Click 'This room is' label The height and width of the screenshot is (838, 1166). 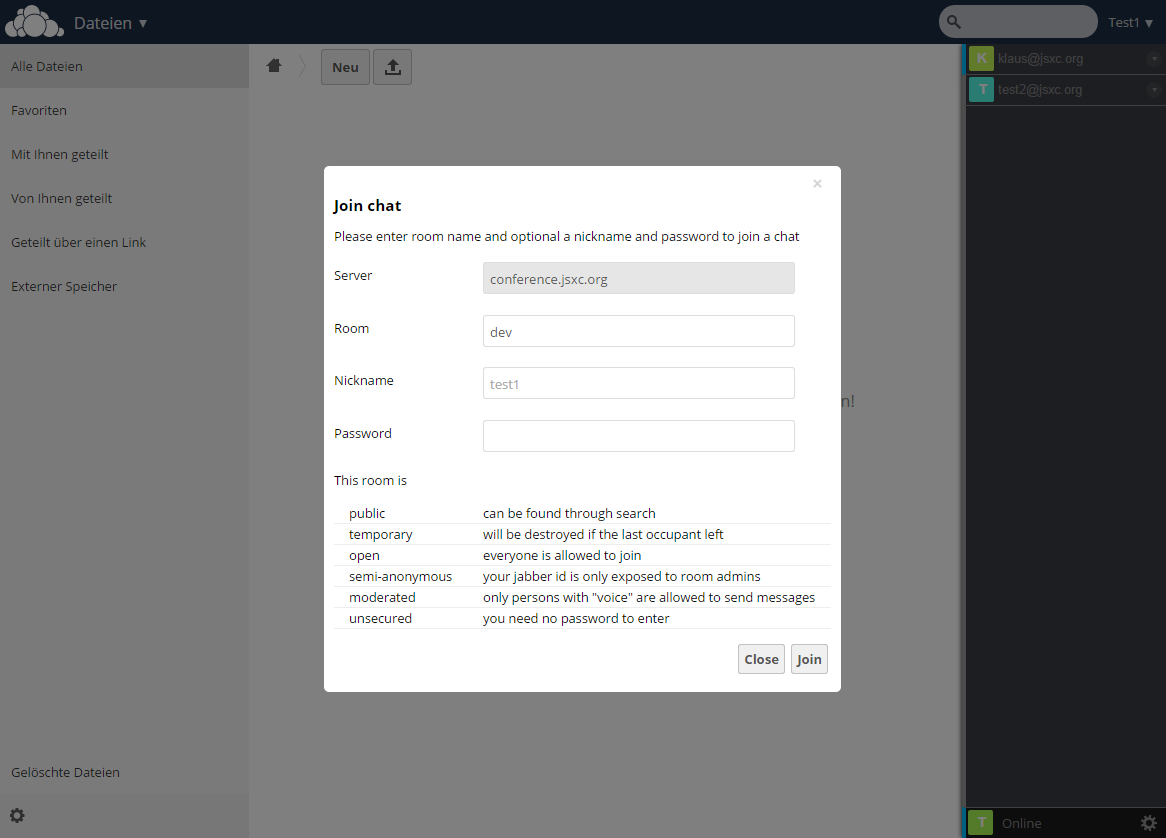pos(370,480)
